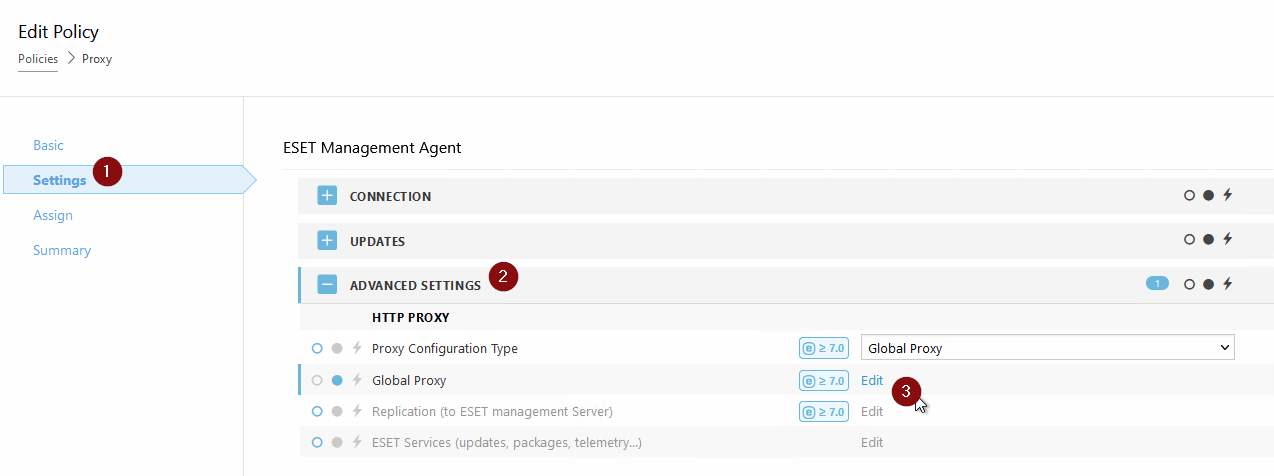
Task: Click the lightning bolt in ADVANCED SETTINGS header
Action: point(1228,284)
